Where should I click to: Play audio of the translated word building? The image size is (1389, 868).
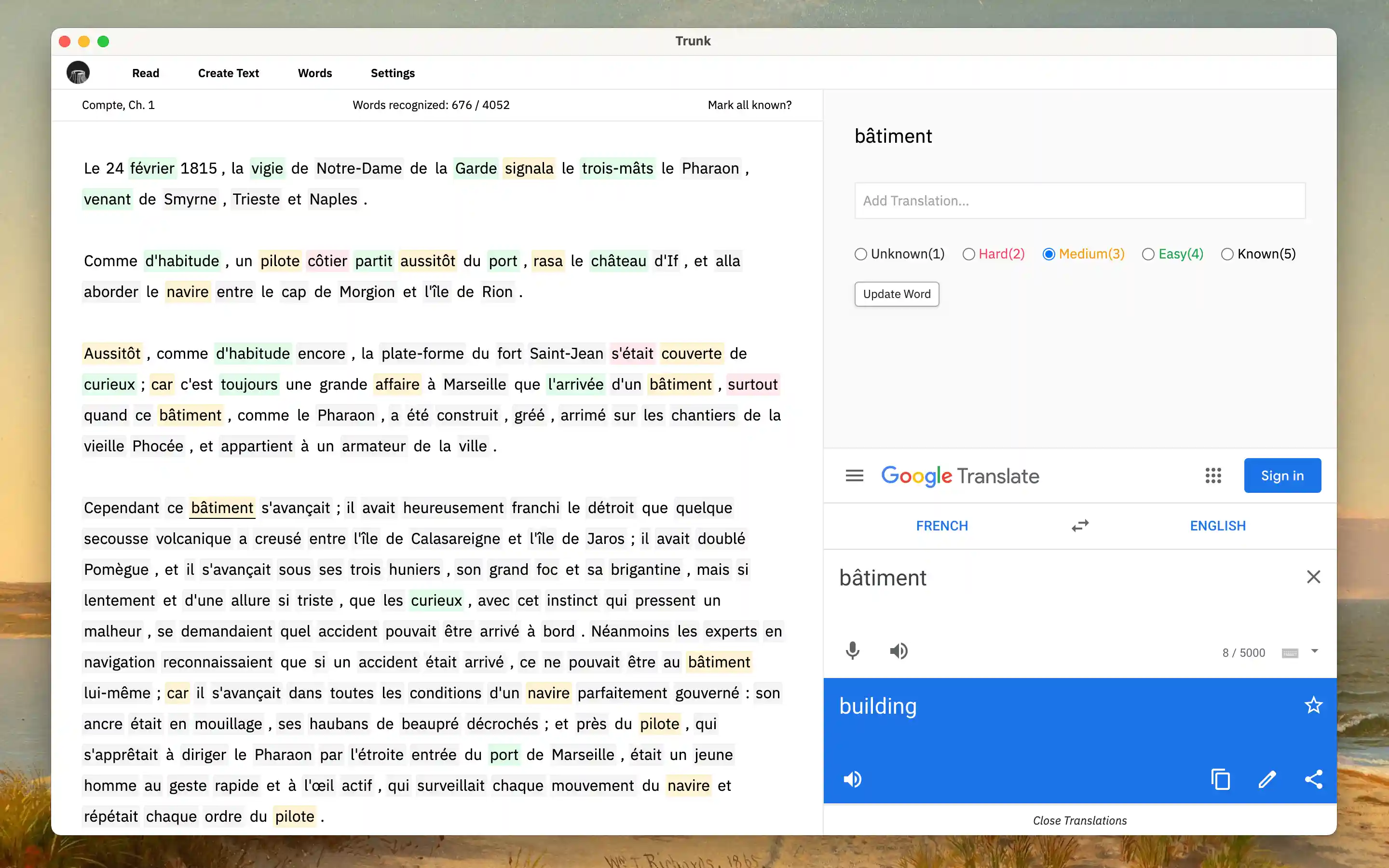click(852, 780)
